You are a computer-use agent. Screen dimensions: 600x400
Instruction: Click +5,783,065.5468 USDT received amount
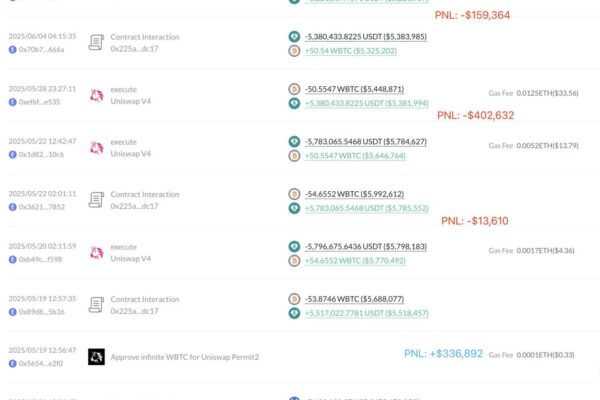tap(367, 208)
